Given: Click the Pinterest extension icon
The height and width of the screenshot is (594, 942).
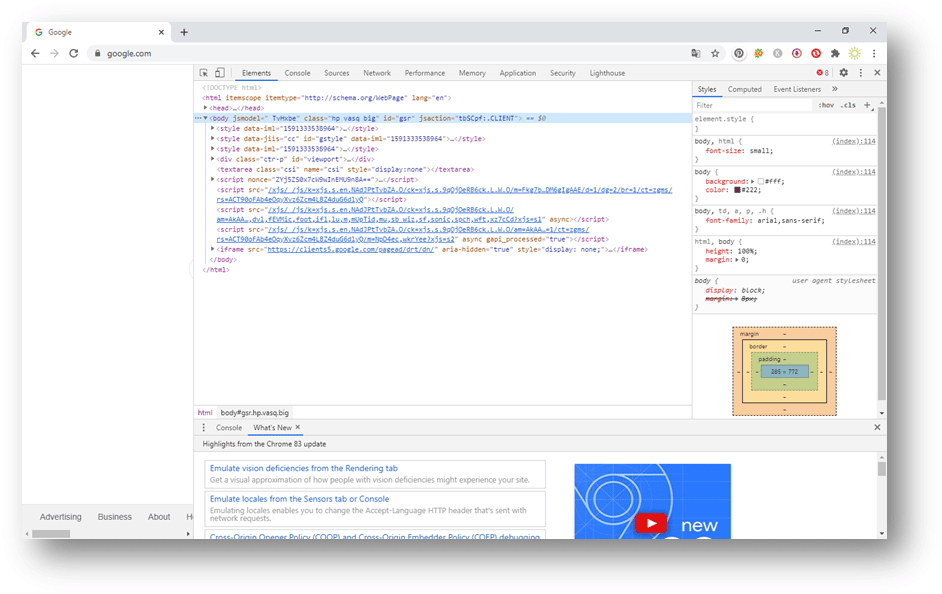Looking at the screenshot, I should [739, 53].
